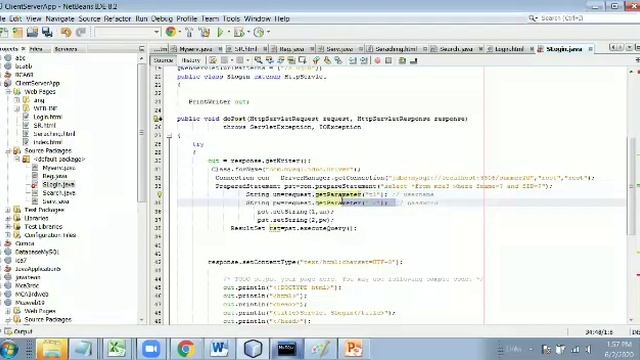Select Reg.java in the Projects tree

click(x=55, y=176)
